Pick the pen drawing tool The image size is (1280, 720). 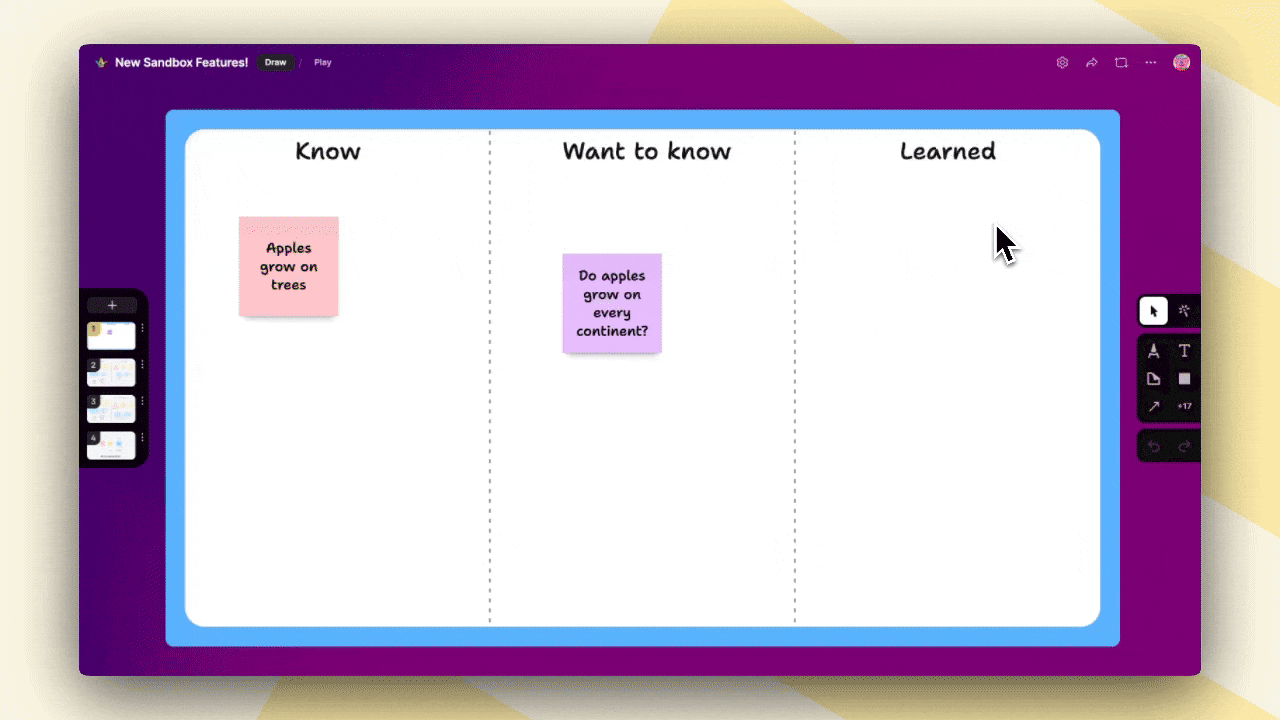pyautogui.click(x=1153, y=351)
